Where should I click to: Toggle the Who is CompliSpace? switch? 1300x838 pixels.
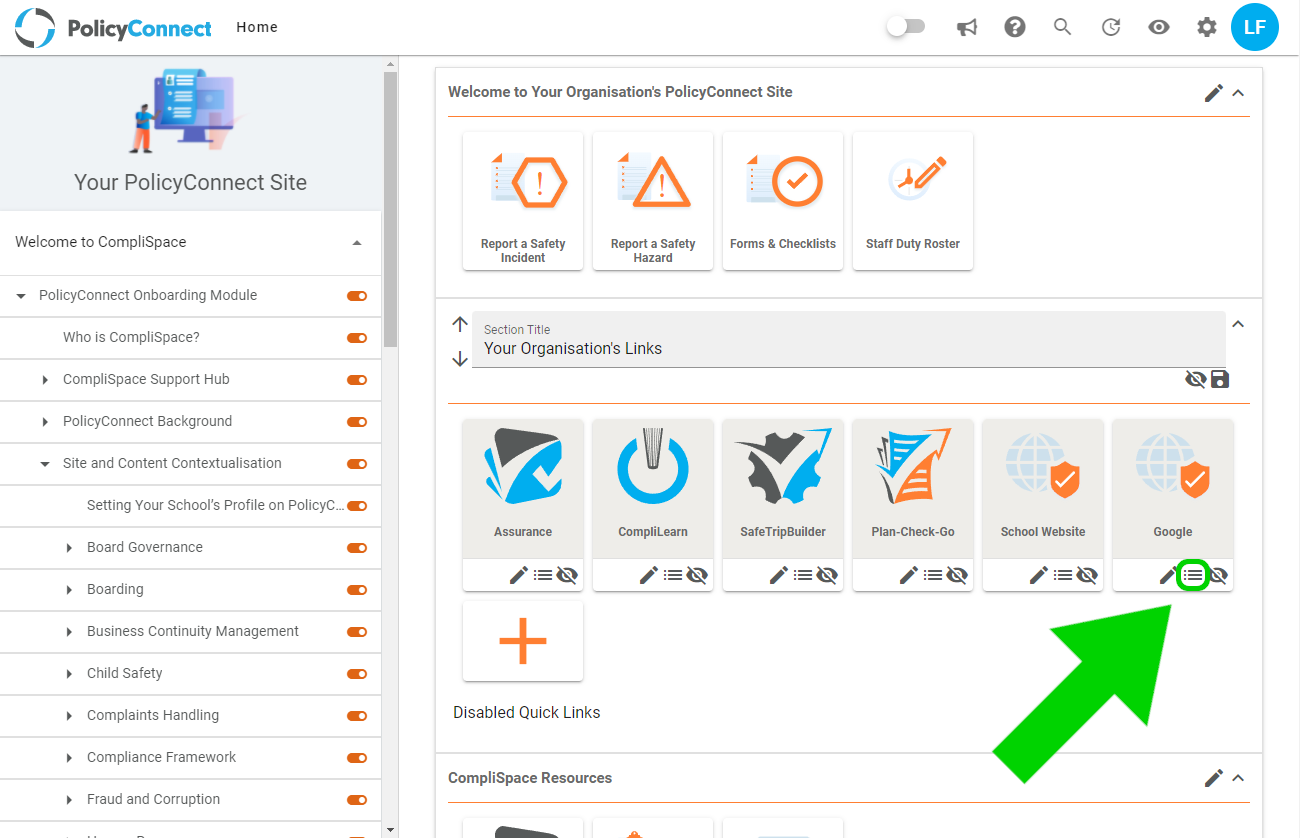357,338
